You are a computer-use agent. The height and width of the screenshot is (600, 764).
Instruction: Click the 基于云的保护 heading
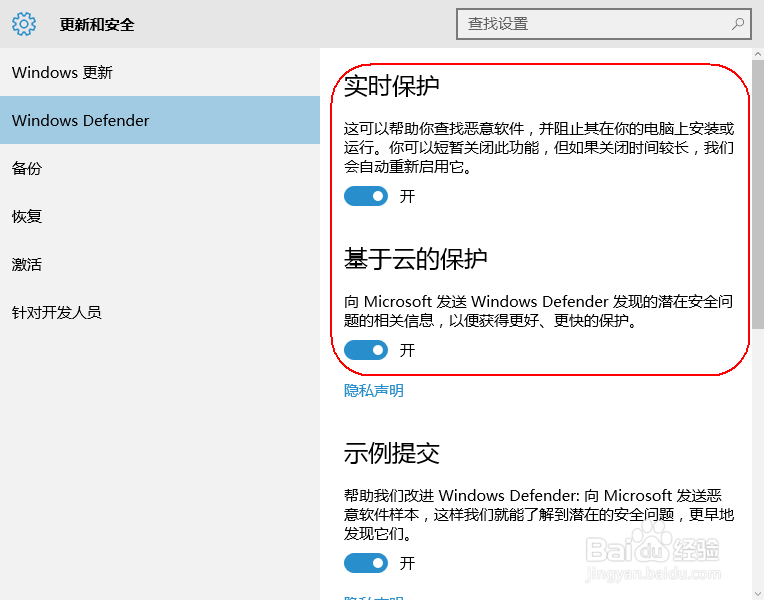416,258
